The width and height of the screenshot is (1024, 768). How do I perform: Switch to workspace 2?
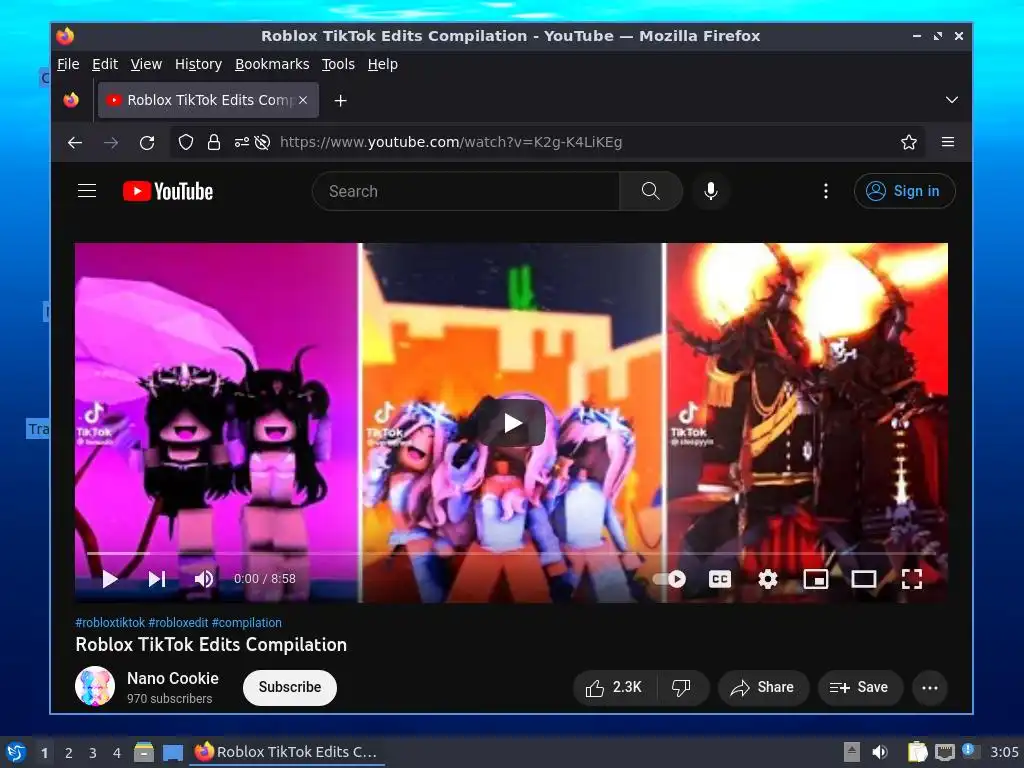[x=69, y=753]
